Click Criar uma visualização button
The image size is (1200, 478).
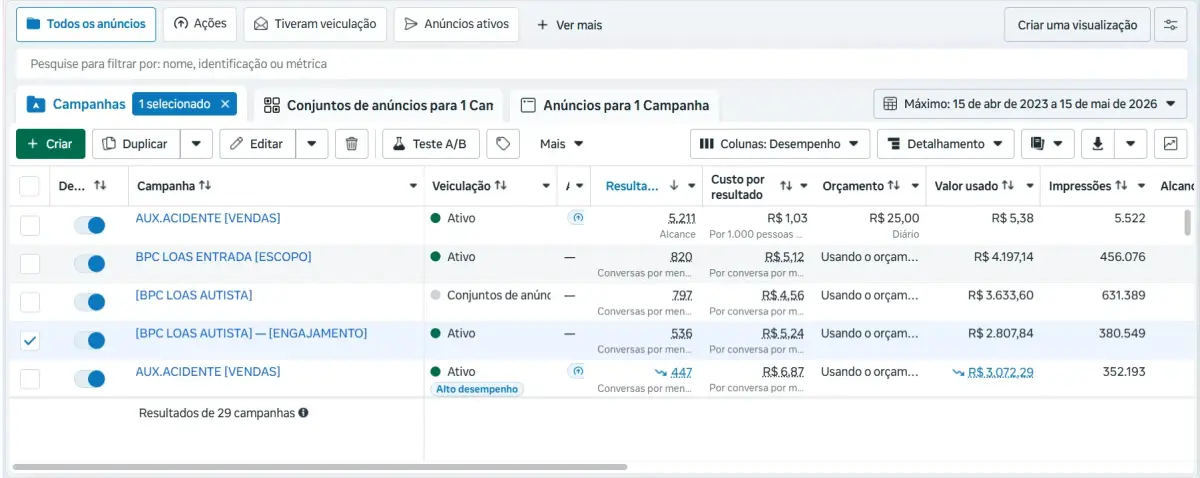coord(1077,25)
